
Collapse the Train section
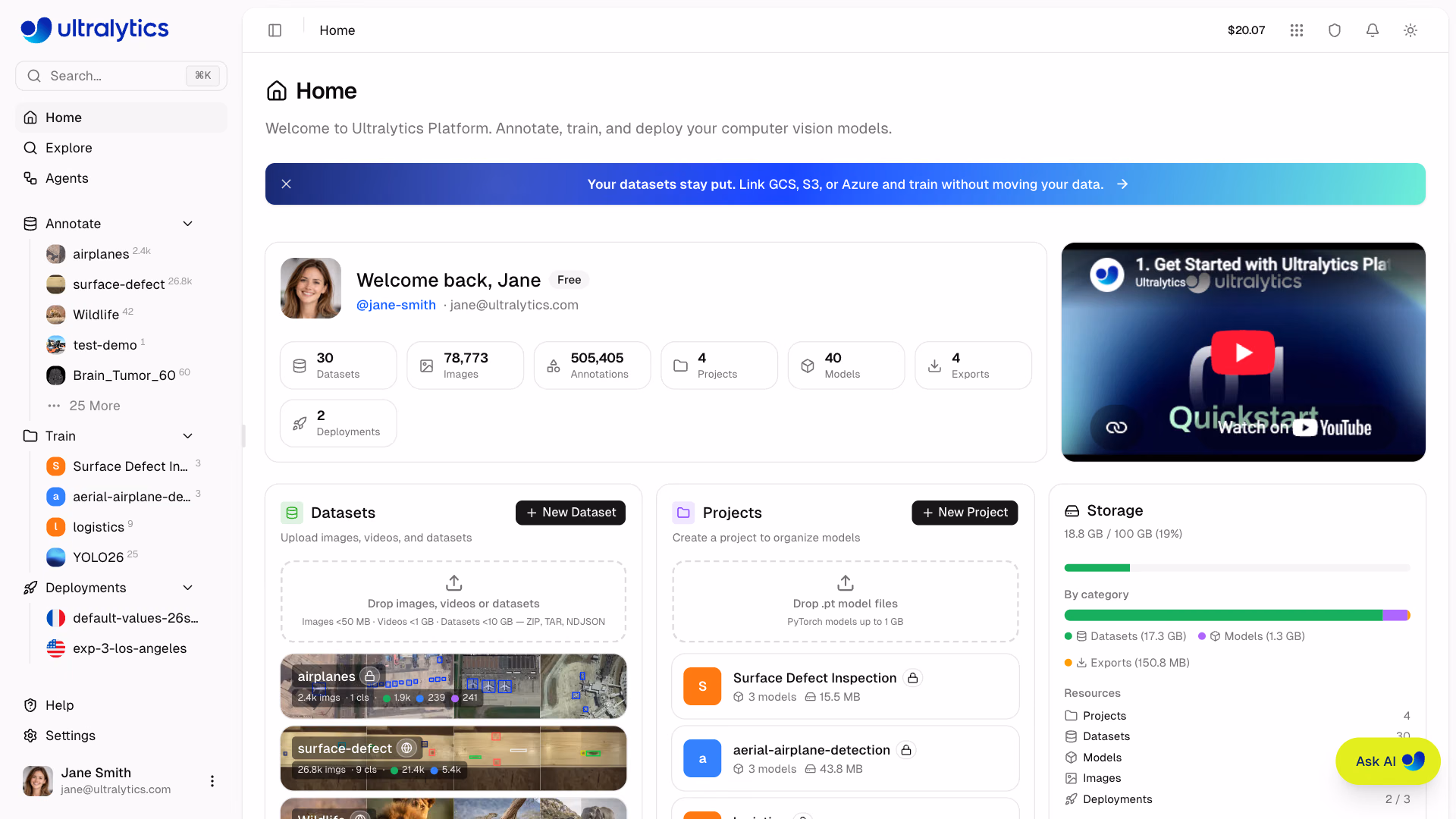(x=188, y=436)
